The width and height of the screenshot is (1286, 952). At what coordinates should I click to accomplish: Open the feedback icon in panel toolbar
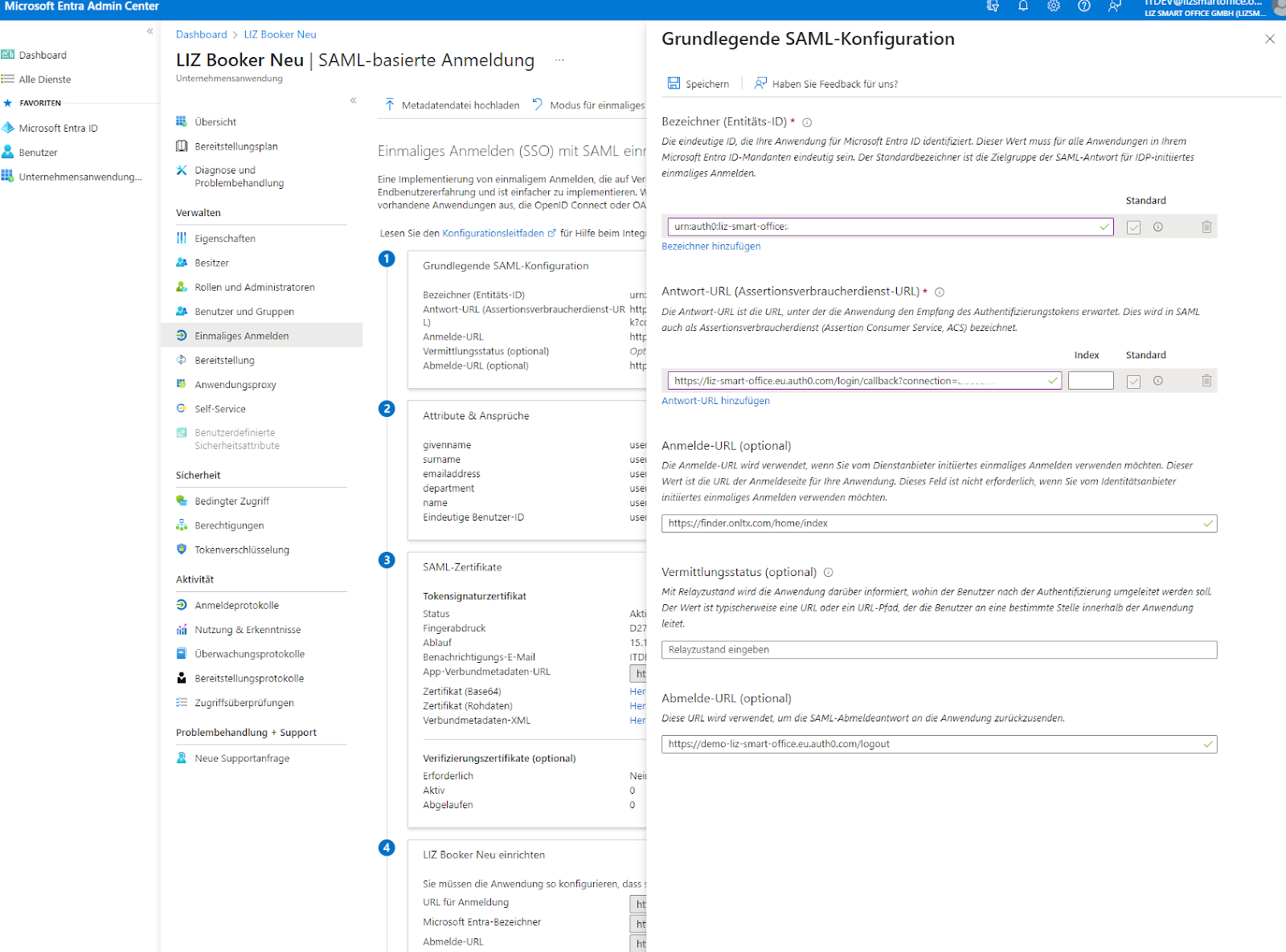760,84
